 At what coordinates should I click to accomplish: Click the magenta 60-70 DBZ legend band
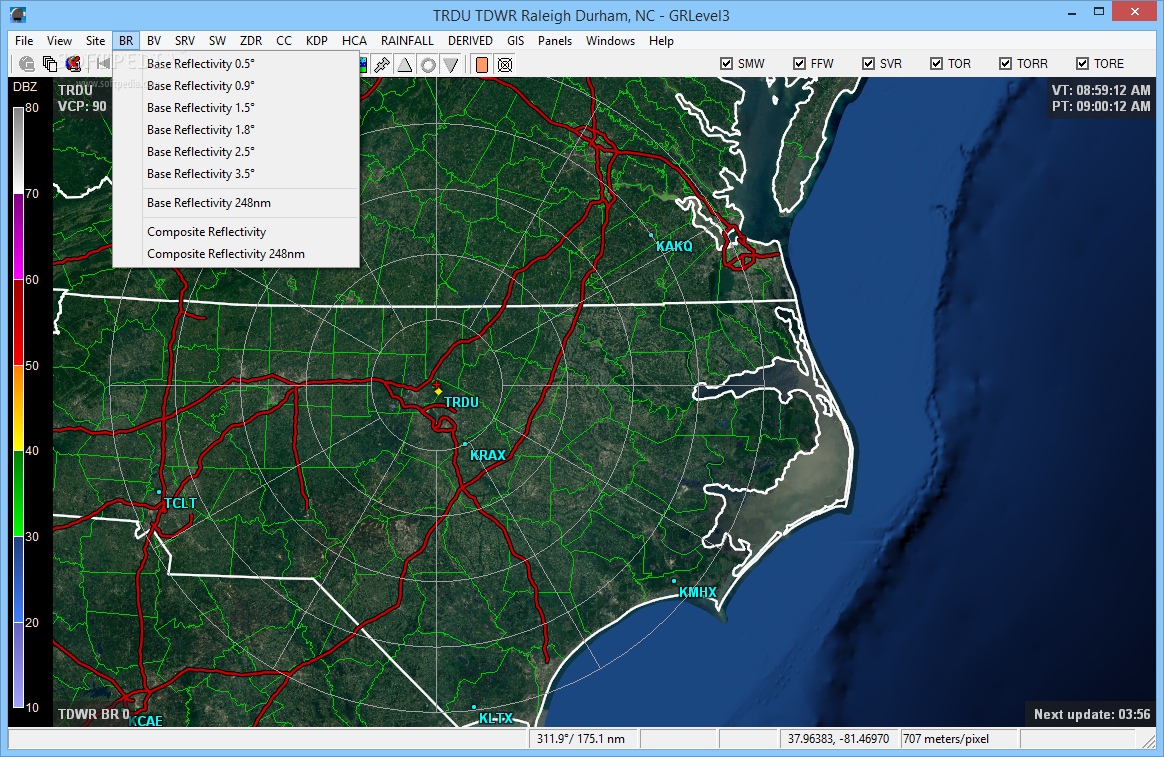(x=19, y=237)
